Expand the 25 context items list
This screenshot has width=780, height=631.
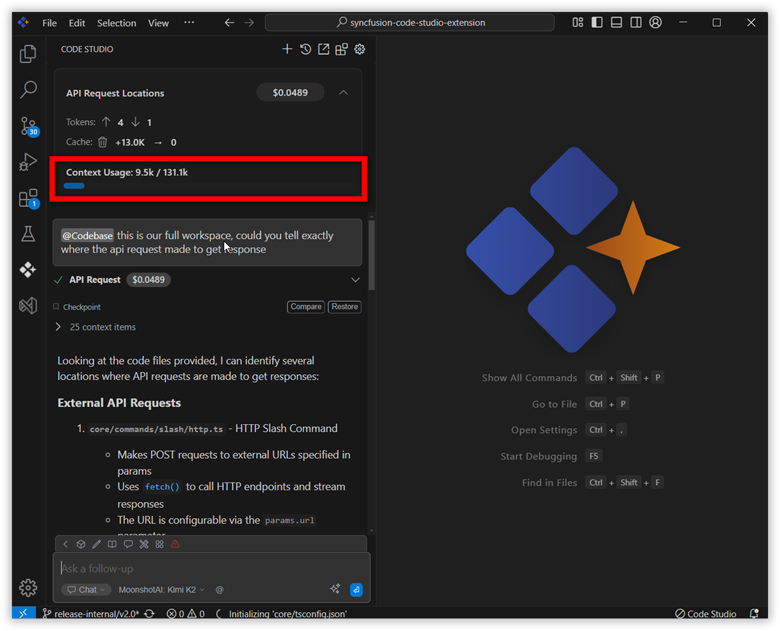tap(59, 327)
